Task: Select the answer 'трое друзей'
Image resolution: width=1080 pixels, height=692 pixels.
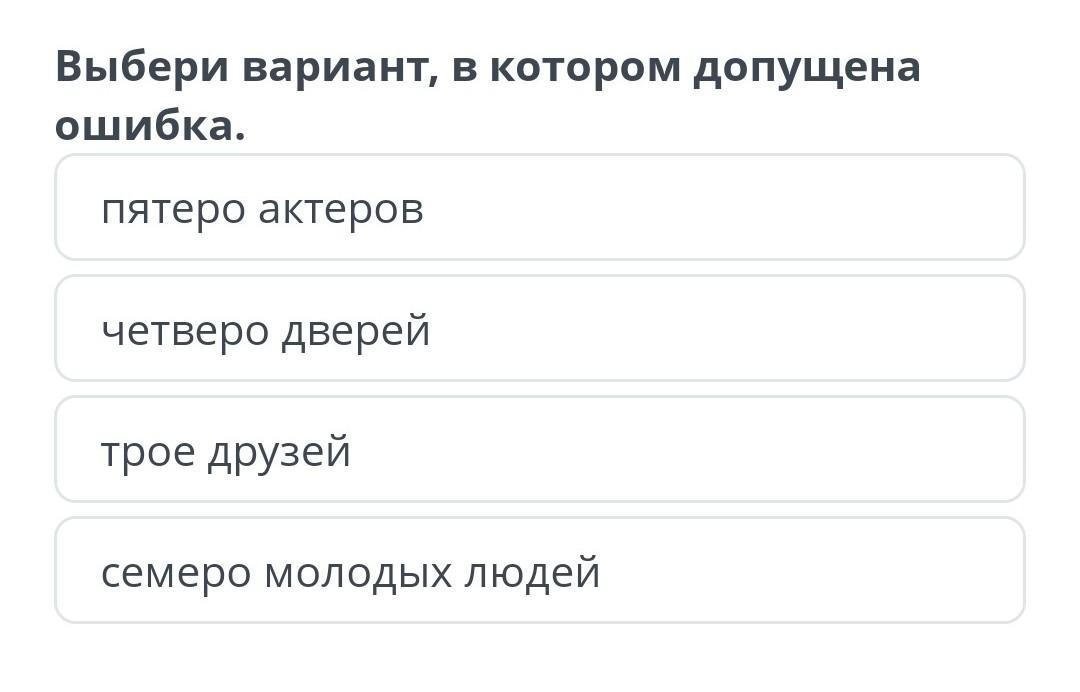Action: click(539, 449)
